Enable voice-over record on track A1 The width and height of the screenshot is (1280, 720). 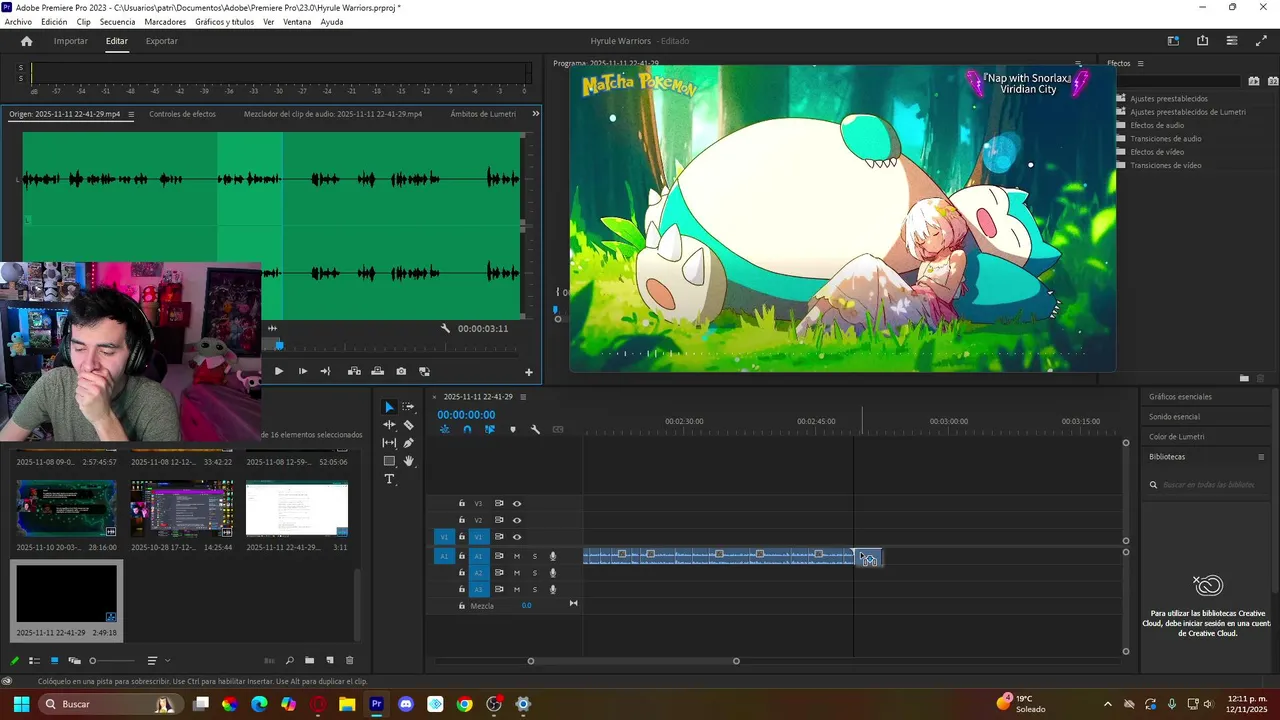[x=552, y=556]
